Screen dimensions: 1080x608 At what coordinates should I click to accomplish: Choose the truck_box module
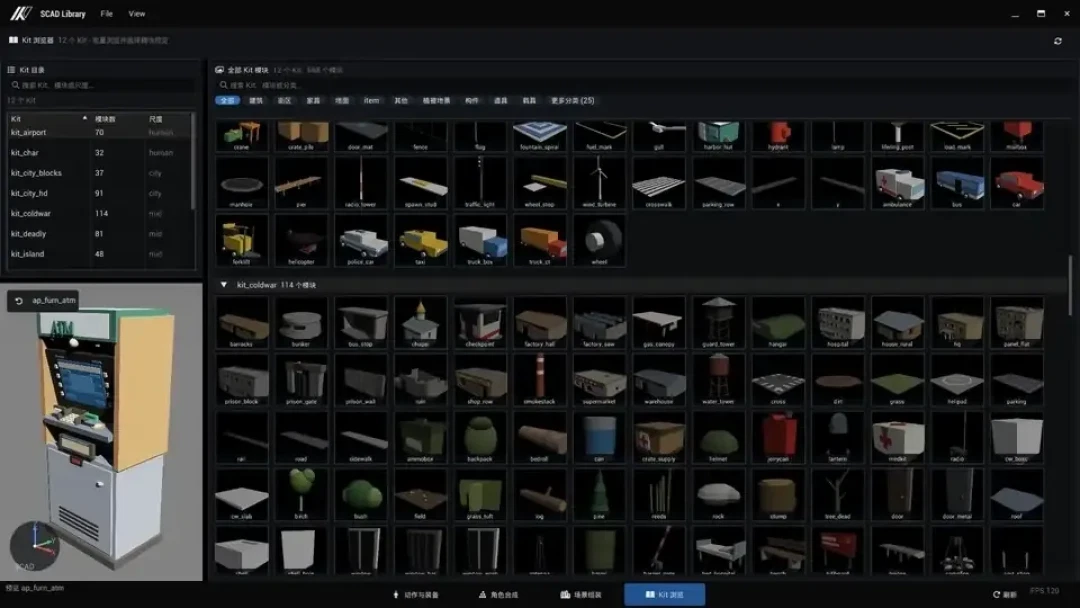click(480, 240)
